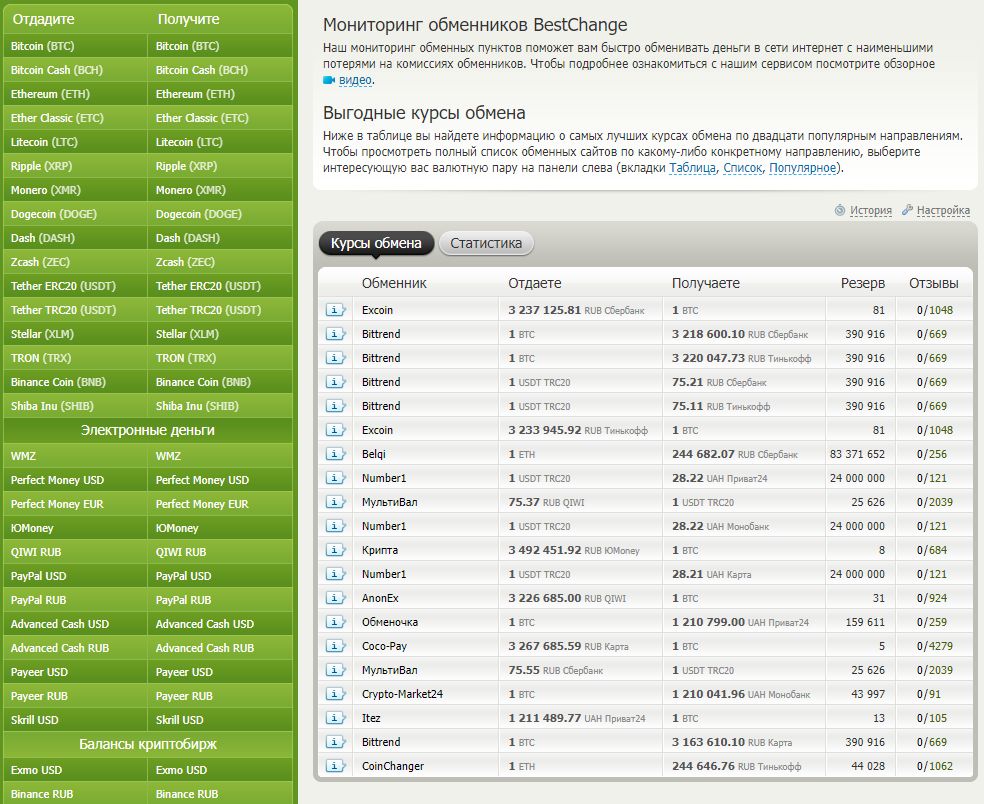Screen dimensions: 984x804
Task: Open info icon for Excoin Сбербанк row
Action: click(335, 310)
